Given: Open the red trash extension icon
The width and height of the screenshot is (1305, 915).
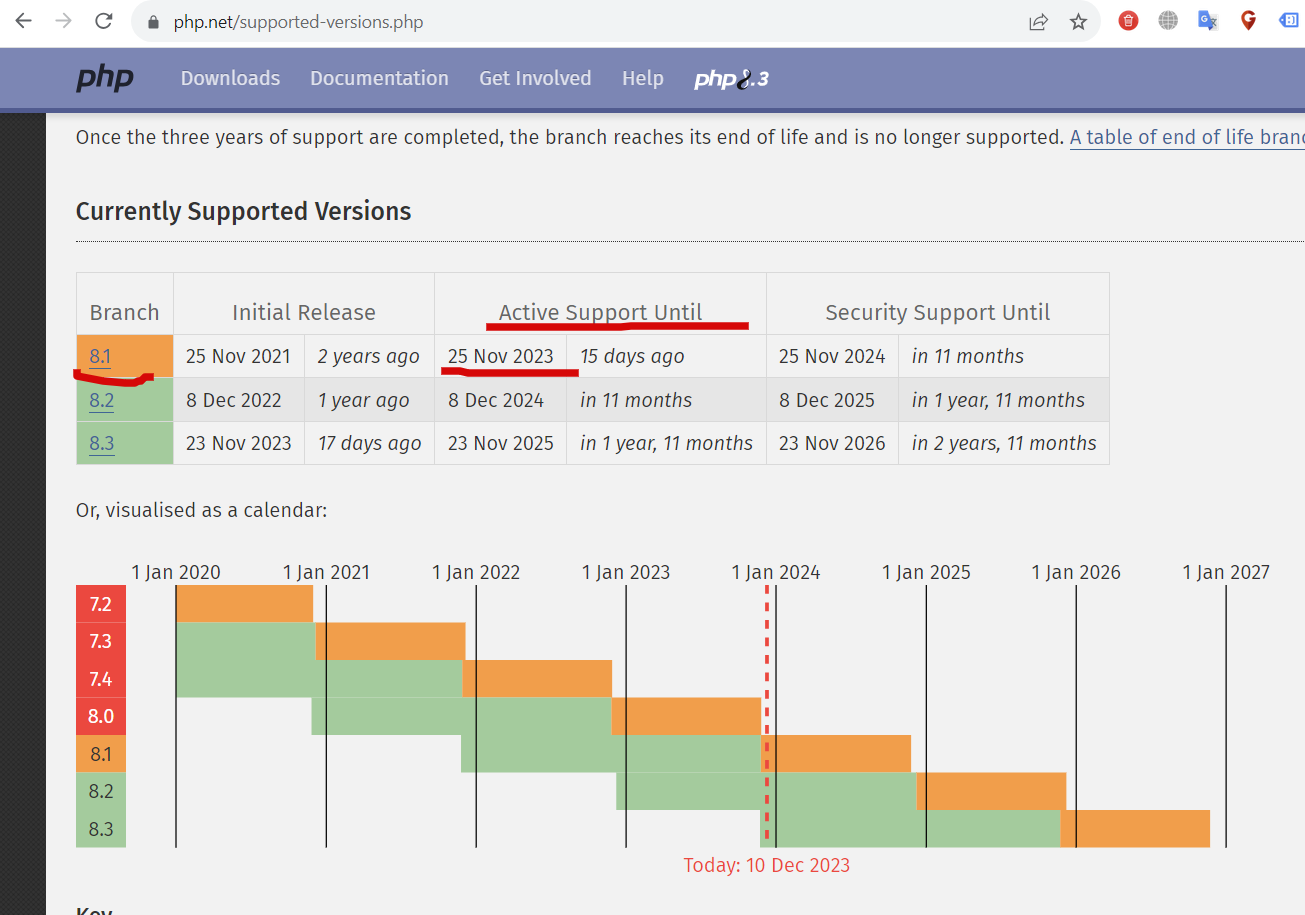Looking at the screenshot, I should click(1128, 21).
